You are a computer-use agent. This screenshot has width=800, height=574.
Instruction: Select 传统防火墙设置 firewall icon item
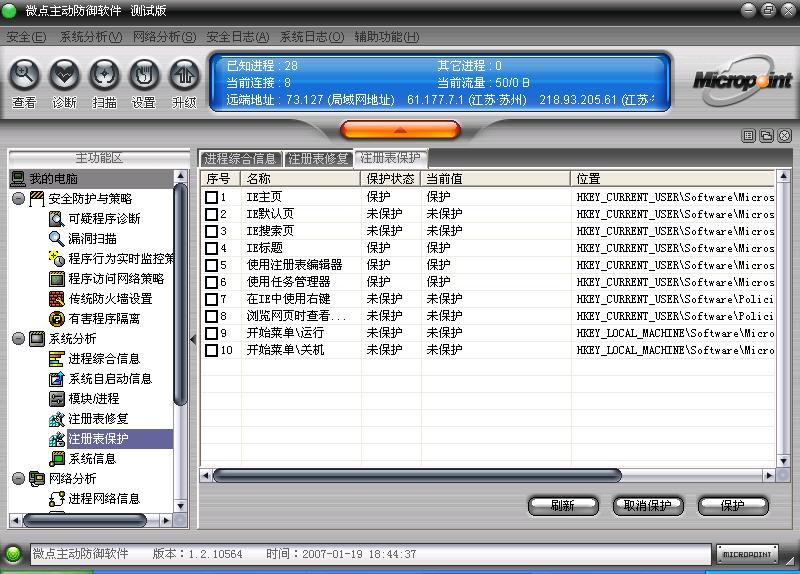109,299
